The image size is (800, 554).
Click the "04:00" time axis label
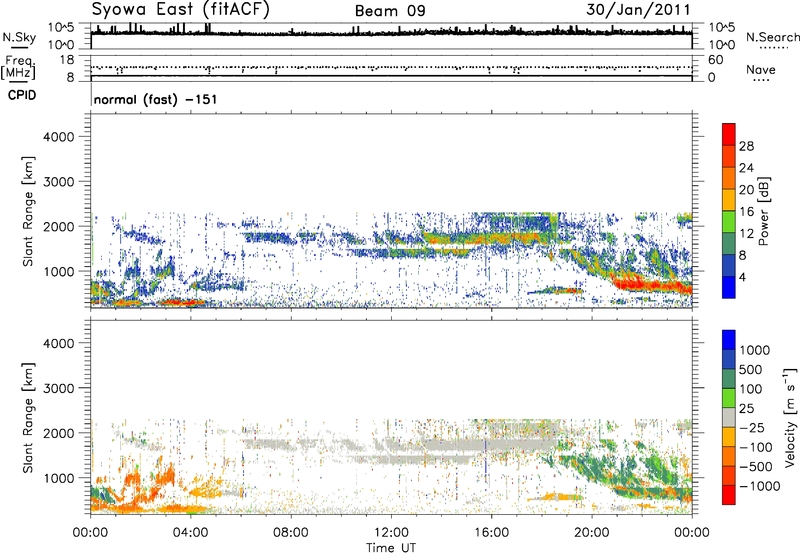coord(190,533)
